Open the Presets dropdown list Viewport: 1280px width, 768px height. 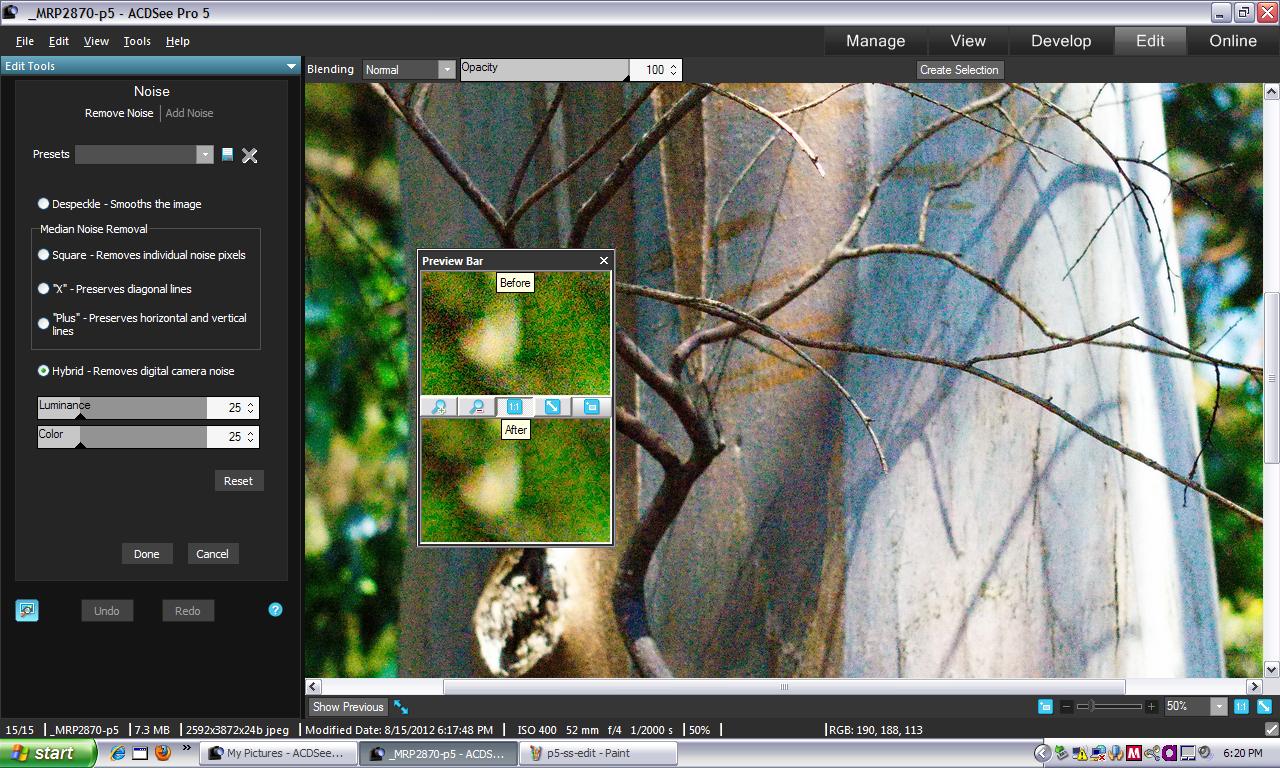[204, 154]
